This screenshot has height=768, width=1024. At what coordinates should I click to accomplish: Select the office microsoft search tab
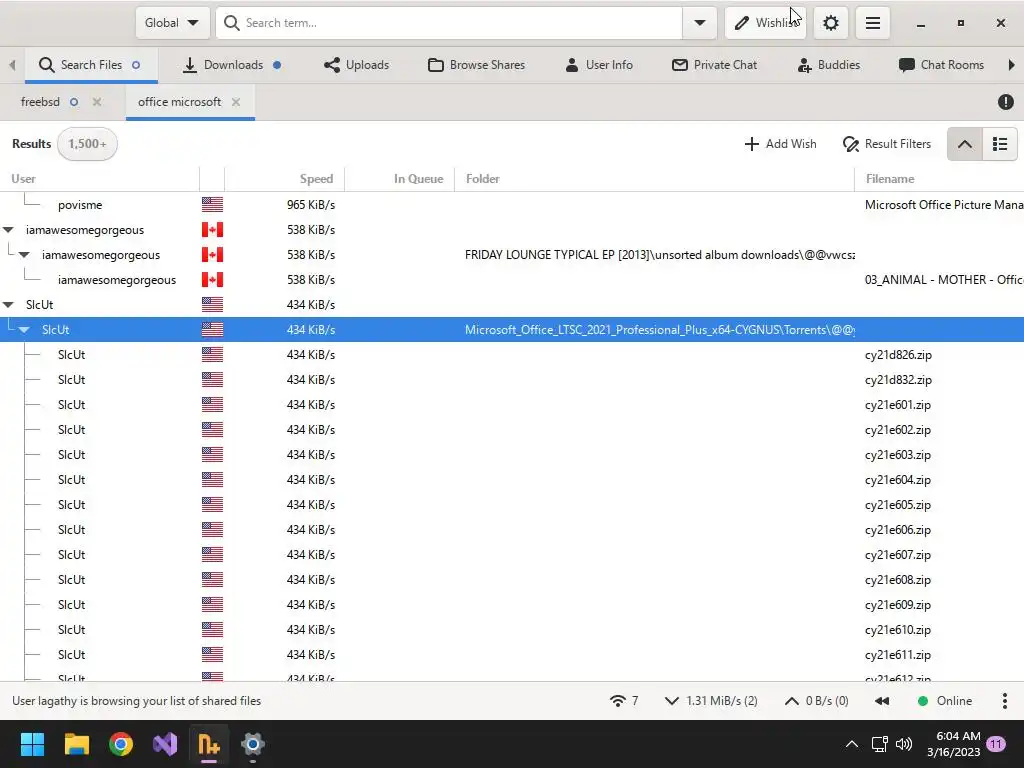coord(180,102)
